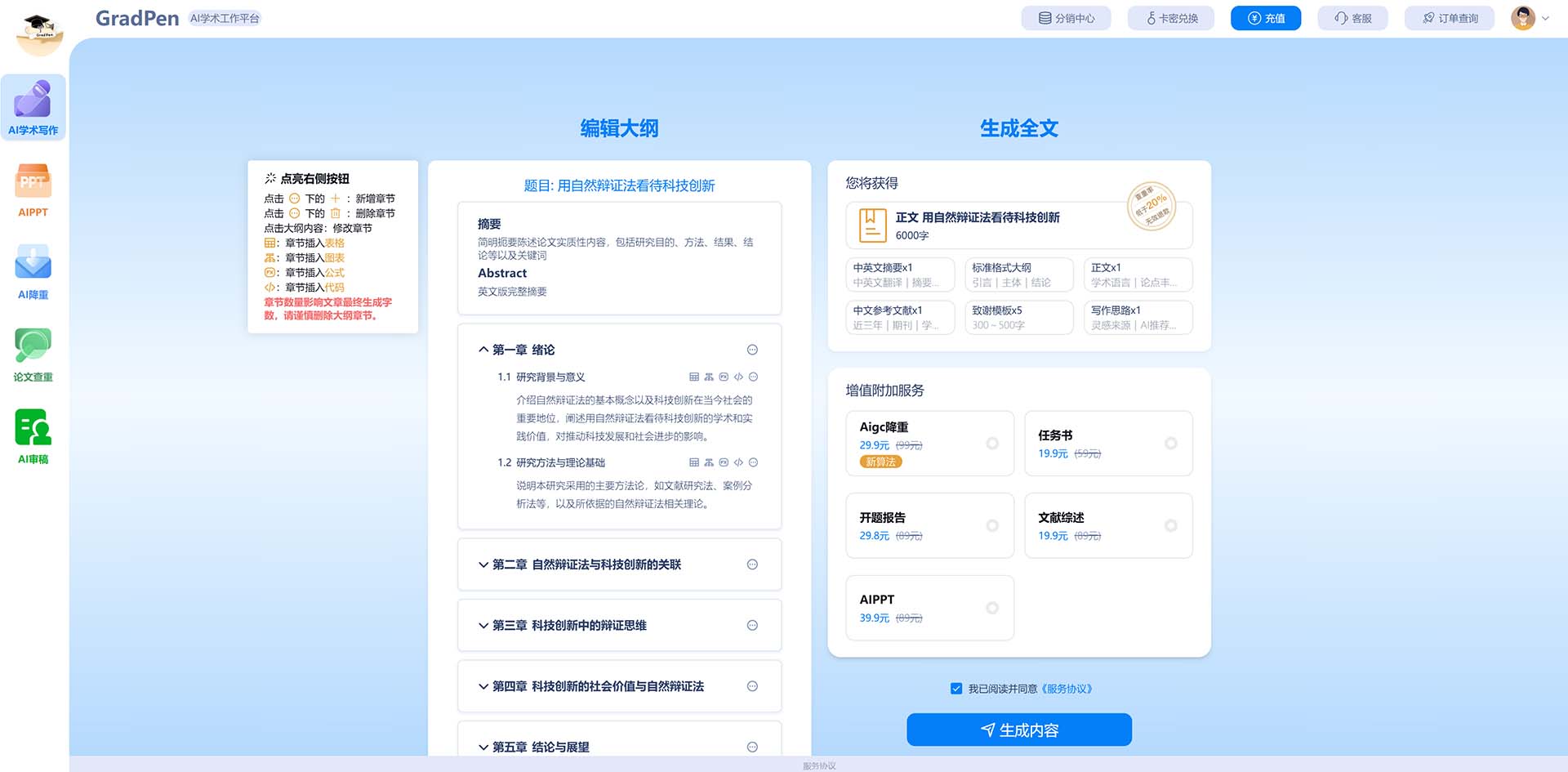Insert a formula into section 1.2

724,462
